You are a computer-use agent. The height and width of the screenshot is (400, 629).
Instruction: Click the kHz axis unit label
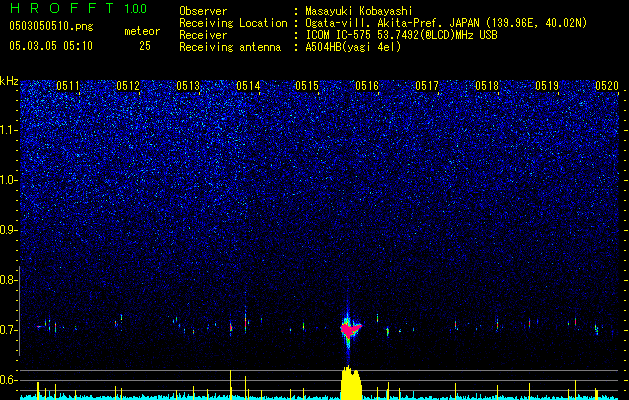click(x=9, y=81)
